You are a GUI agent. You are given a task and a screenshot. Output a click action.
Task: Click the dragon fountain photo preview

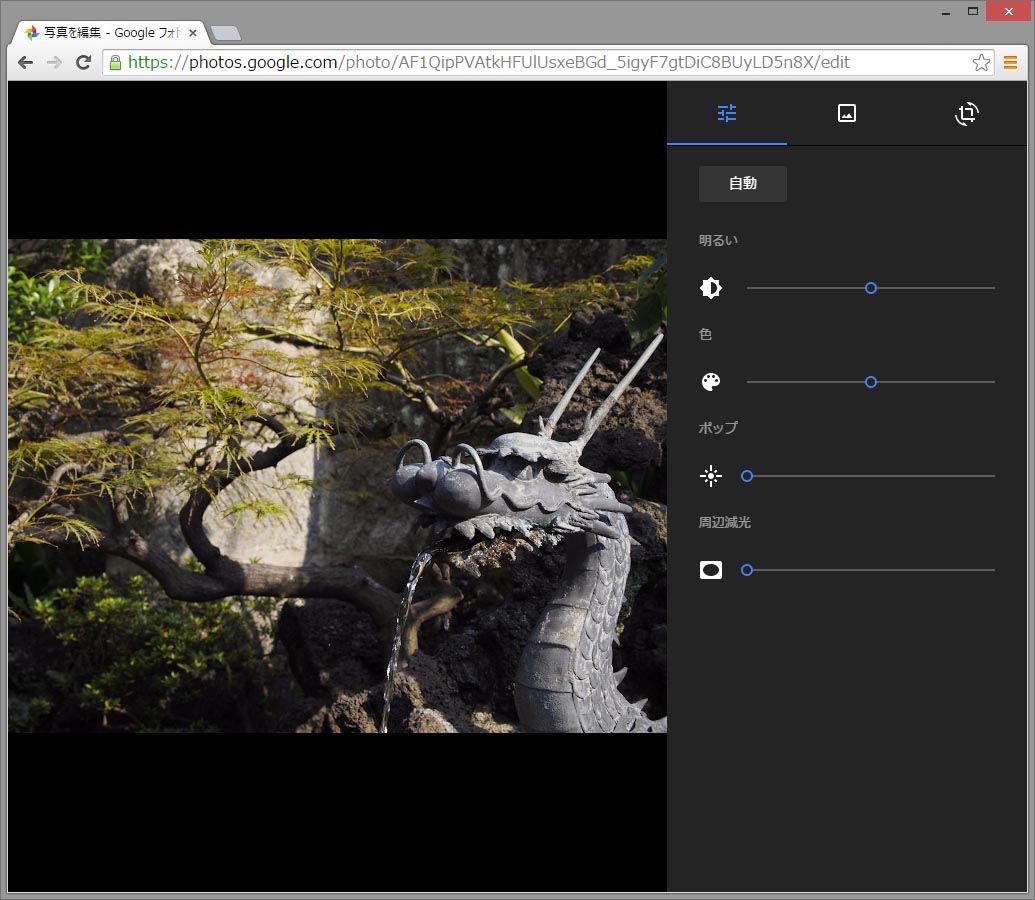click(x=337, y=486)
